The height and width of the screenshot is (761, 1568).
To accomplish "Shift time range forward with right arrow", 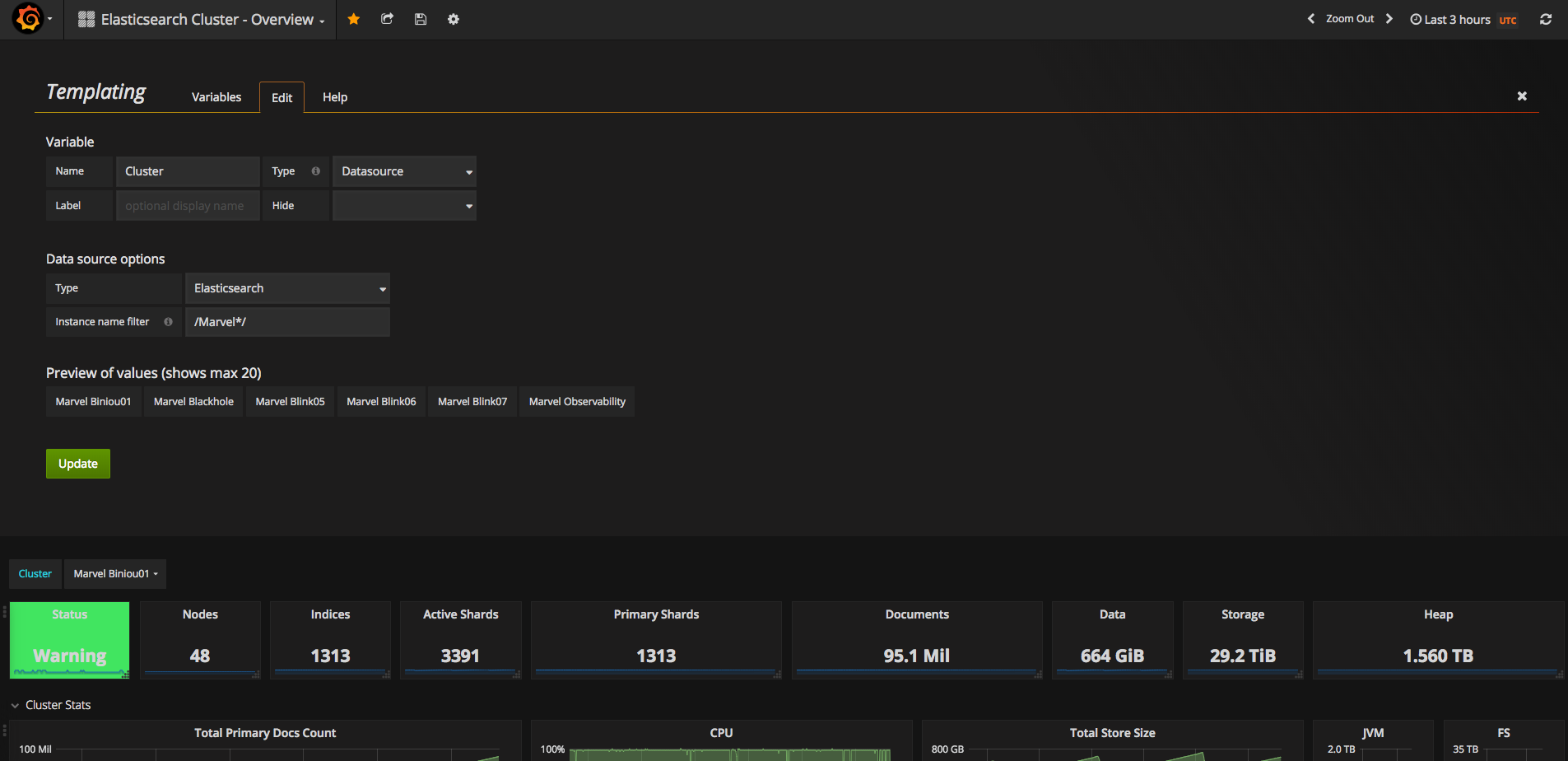I will (1389, 19).
